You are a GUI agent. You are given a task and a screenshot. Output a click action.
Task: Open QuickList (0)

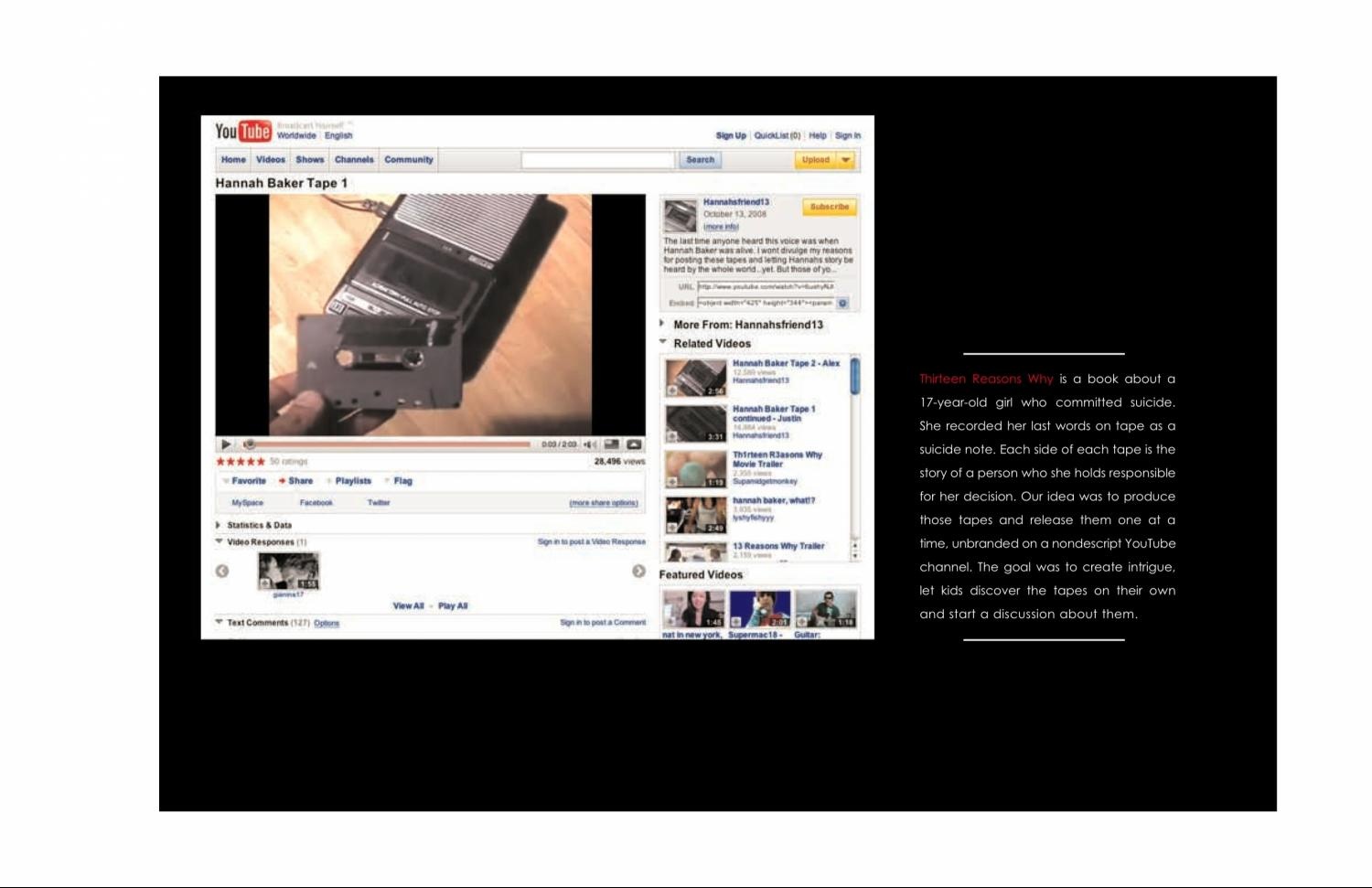777,135
